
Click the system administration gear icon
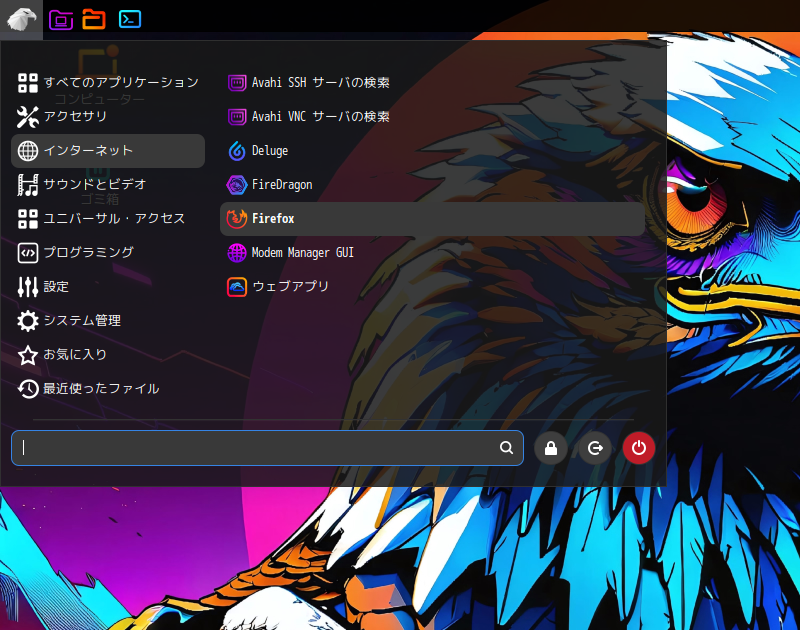click(28, 321)
